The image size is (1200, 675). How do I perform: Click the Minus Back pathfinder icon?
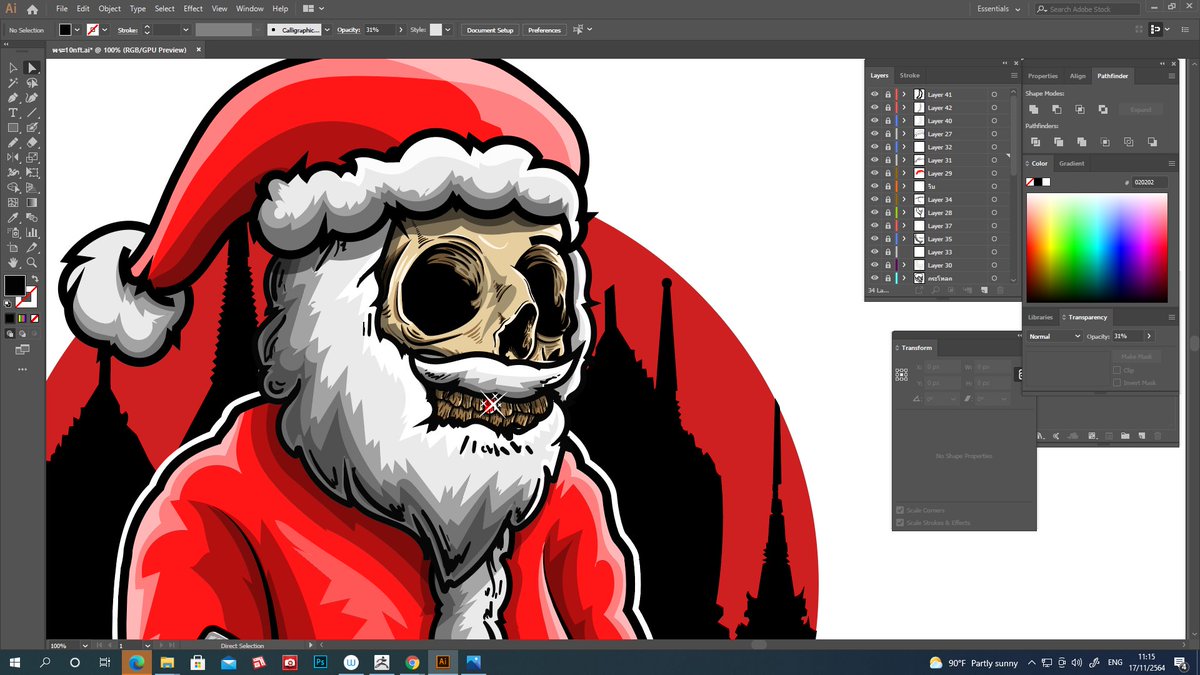[x=1152, y=143]
